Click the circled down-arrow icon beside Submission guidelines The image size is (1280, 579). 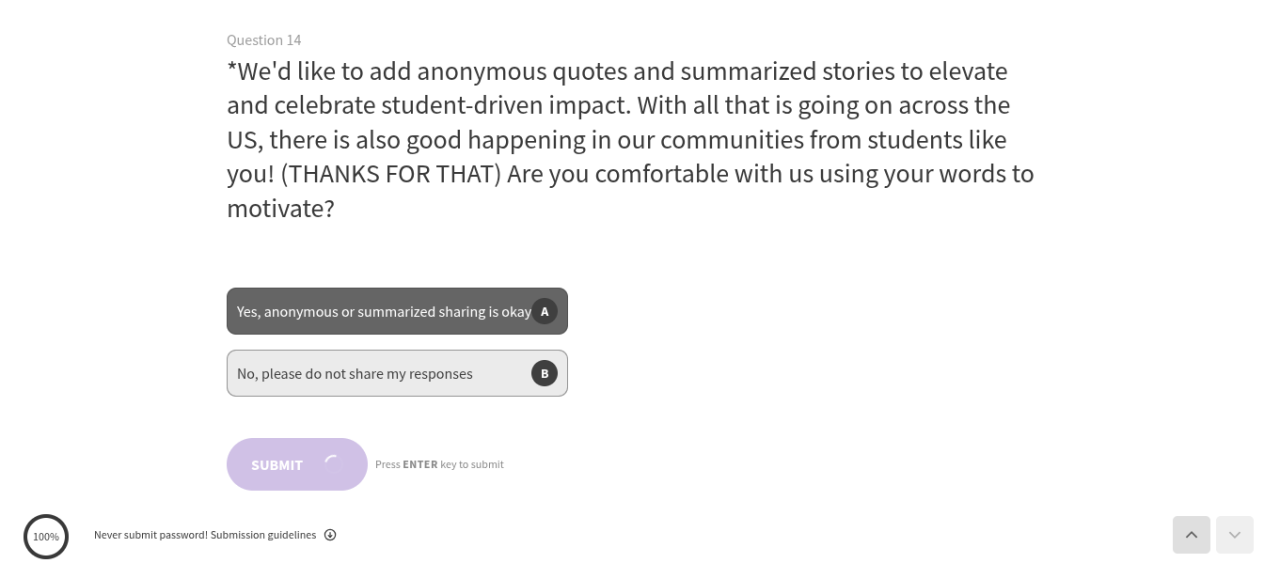(330, 535)
